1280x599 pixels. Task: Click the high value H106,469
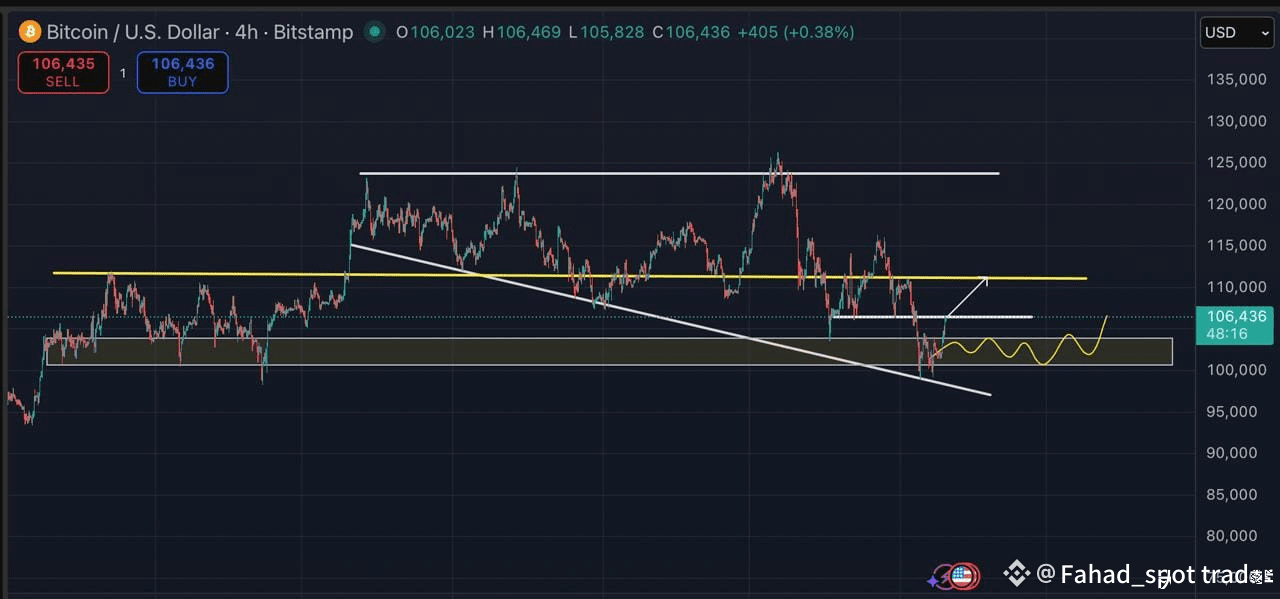(520, 32)
